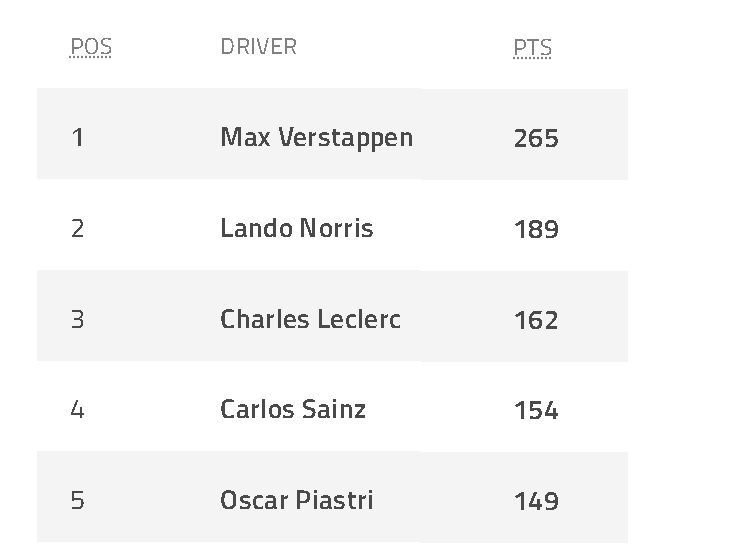Click Piastri's 149 points value

click(536, 501)
